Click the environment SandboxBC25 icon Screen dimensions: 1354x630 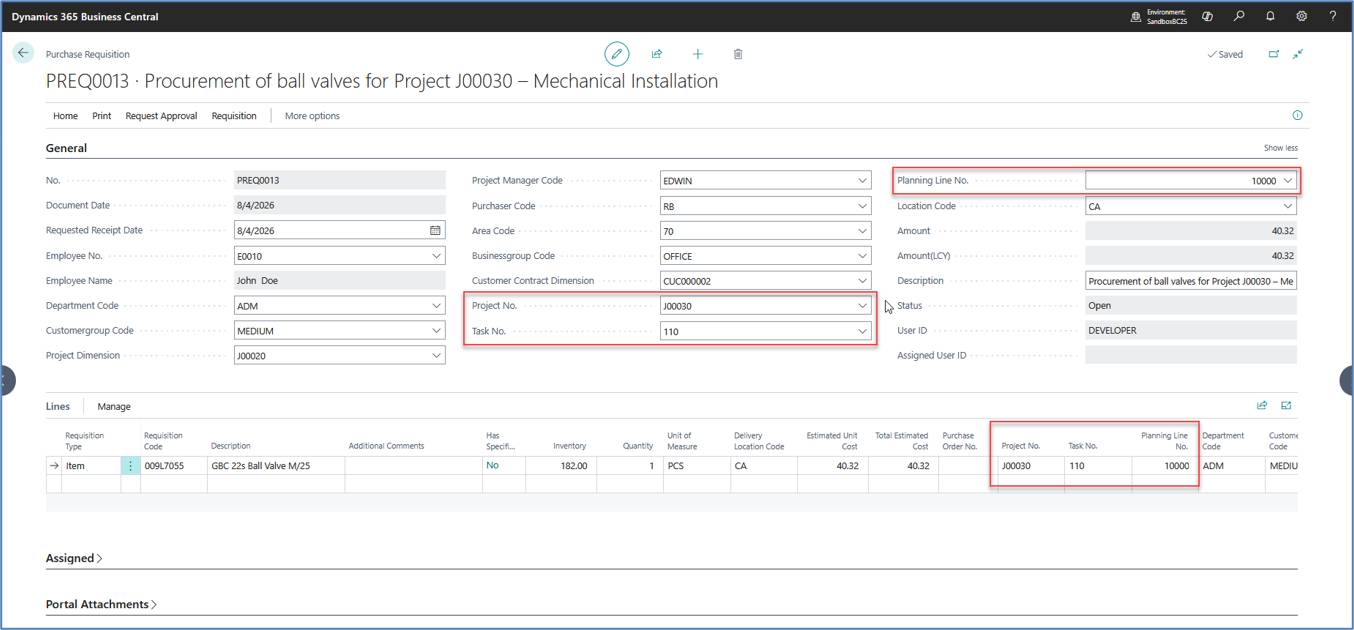[1136, 17]
